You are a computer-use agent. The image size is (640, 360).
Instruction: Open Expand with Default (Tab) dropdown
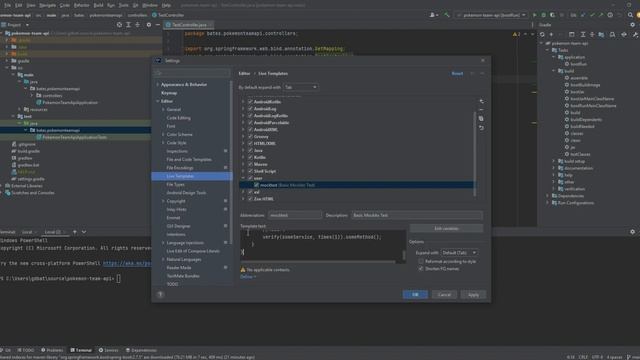tap(459, 253)
